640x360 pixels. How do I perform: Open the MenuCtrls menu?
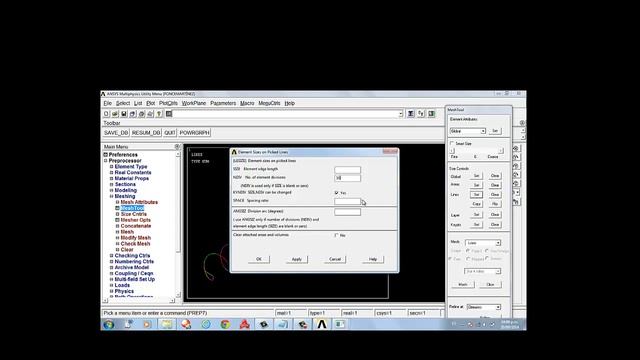click(x=269, y=103)
